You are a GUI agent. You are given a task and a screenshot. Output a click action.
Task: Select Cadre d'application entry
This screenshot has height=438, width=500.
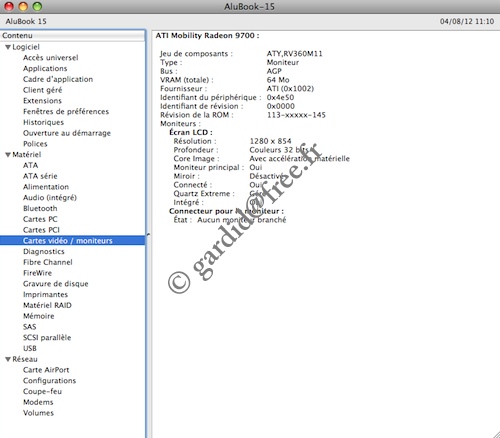(x=58, y=79)
